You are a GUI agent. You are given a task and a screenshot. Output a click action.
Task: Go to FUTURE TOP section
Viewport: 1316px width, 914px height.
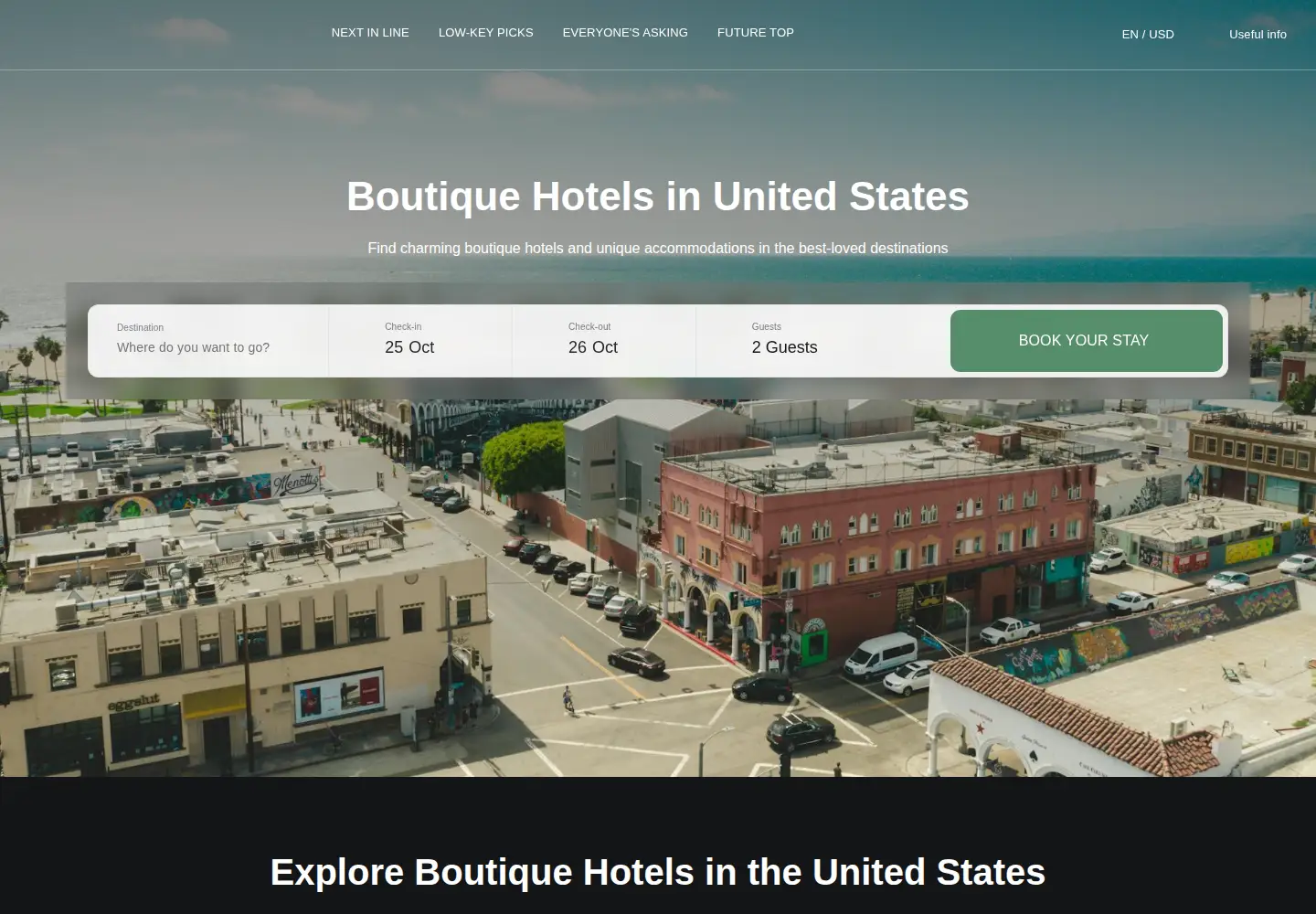[x=756, y=33]
